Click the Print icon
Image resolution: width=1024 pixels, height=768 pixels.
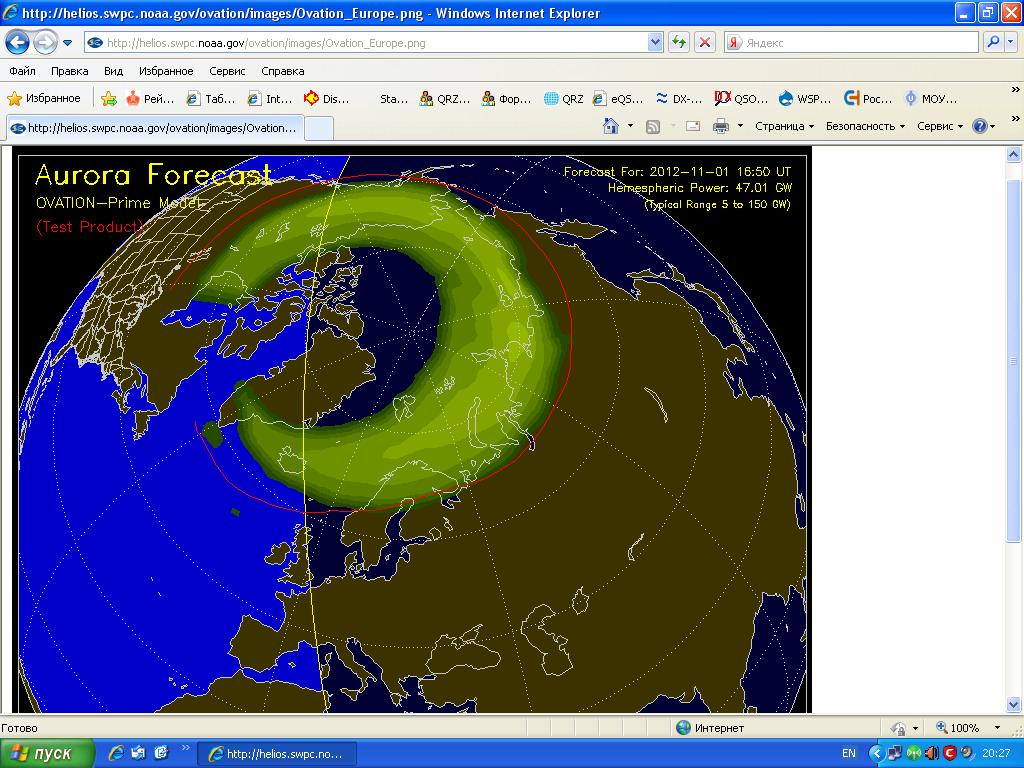coord(721,126)
